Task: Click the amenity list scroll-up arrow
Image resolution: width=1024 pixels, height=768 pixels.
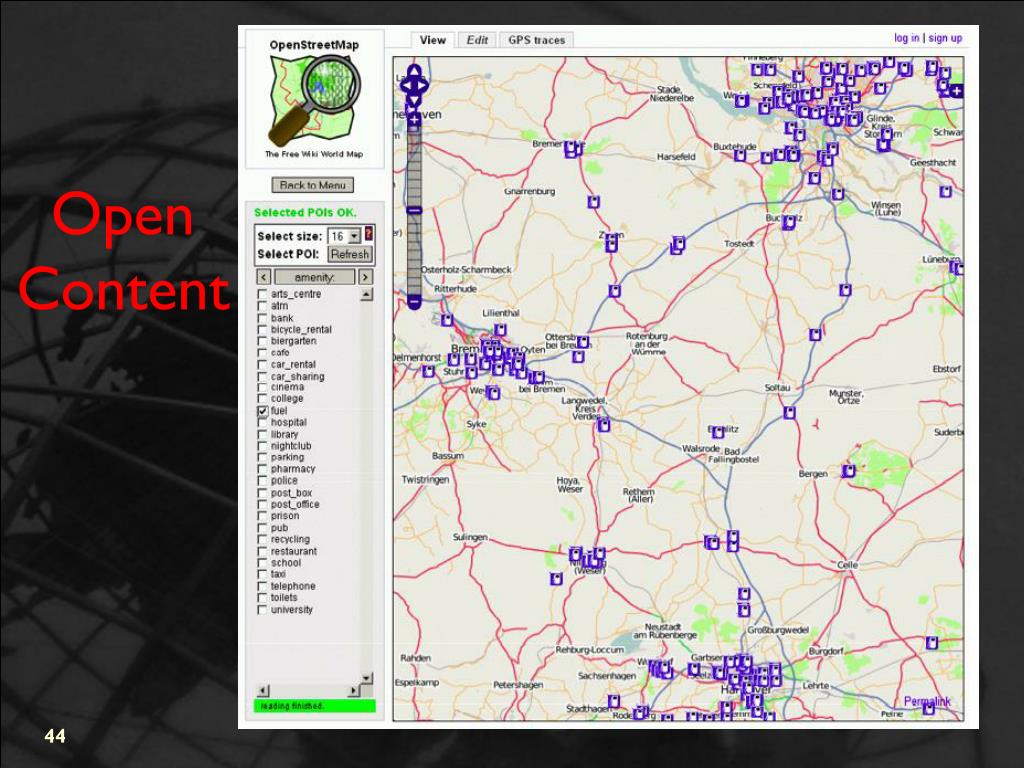Action: pyautogui.click(x=366, y=295)
